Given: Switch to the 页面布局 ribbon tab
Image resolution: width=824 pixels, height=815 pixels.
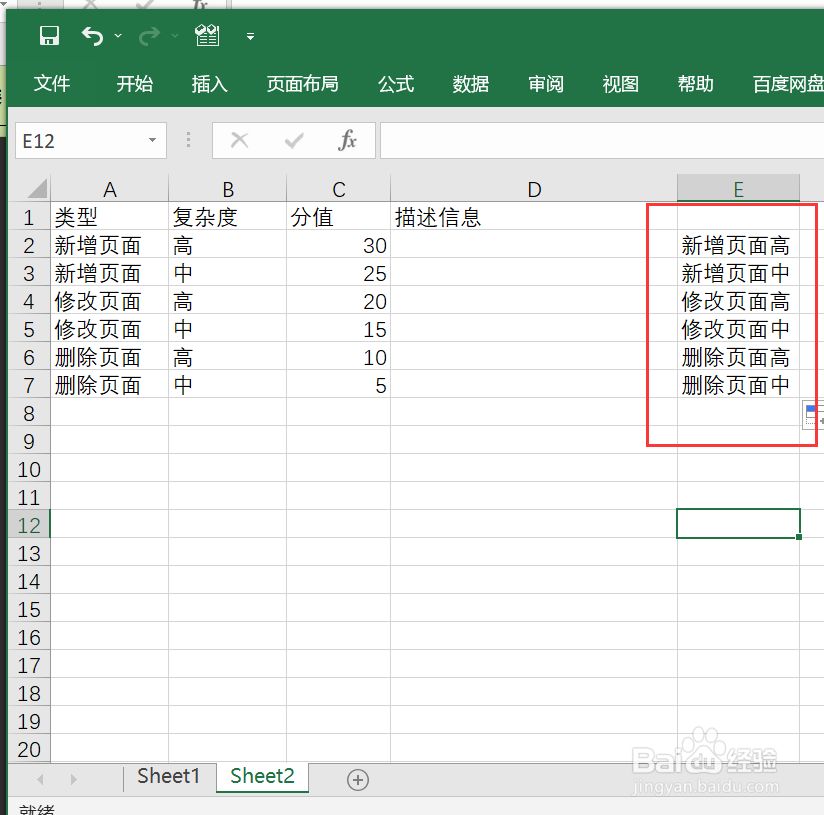Looking at the screenshot, I should click(x=302, y=84).
